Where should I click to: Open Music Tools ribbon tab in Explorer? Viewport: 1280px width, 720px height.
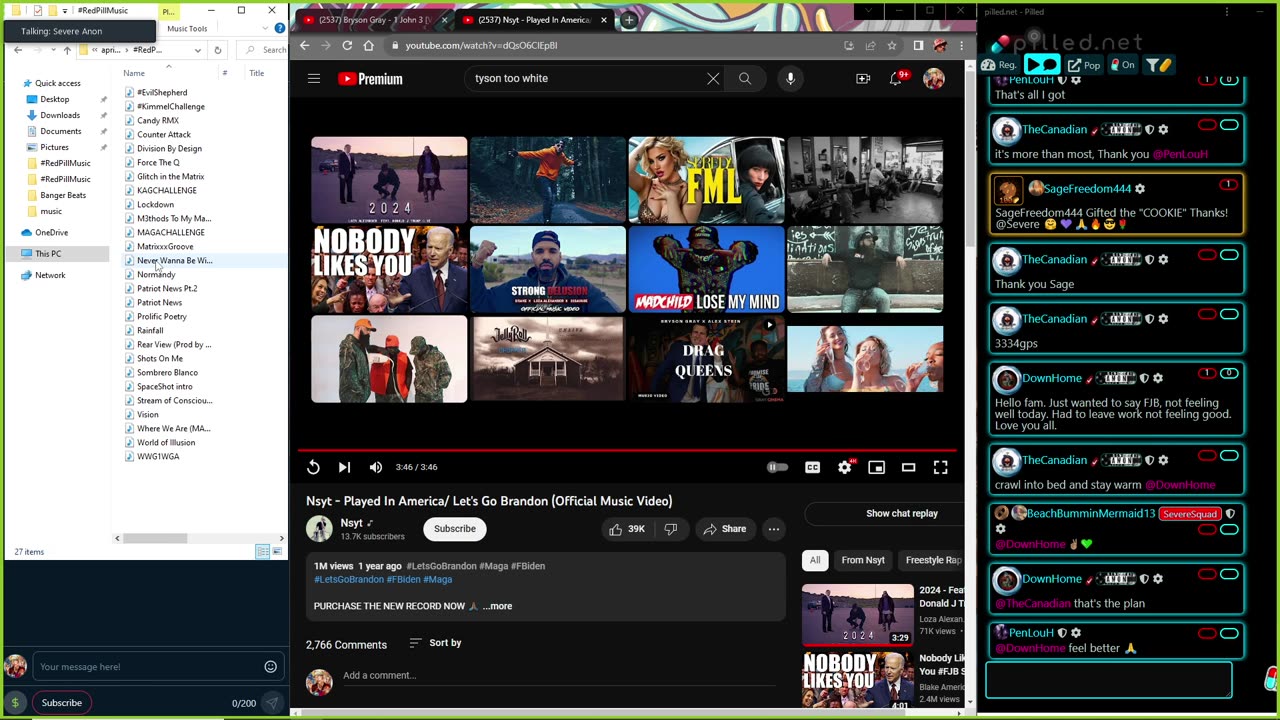click(187, 29)
